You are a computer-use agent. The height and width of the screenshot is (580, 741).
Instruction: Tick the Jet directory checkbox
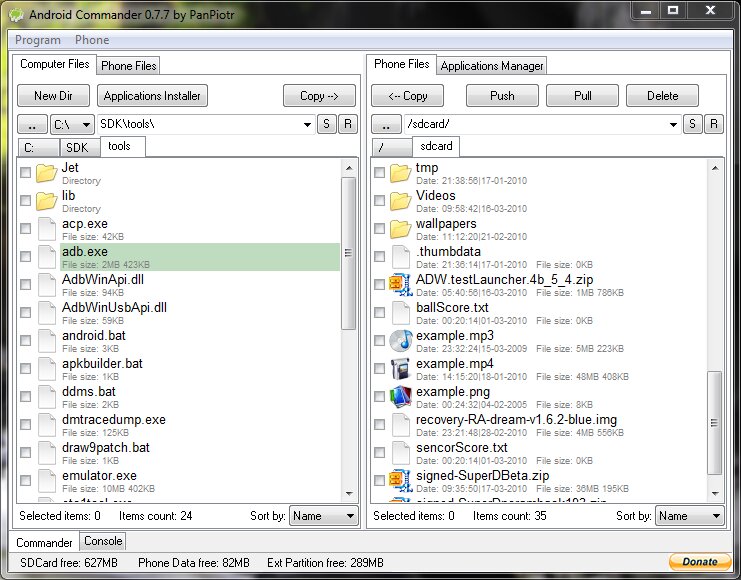pos(26,173)
